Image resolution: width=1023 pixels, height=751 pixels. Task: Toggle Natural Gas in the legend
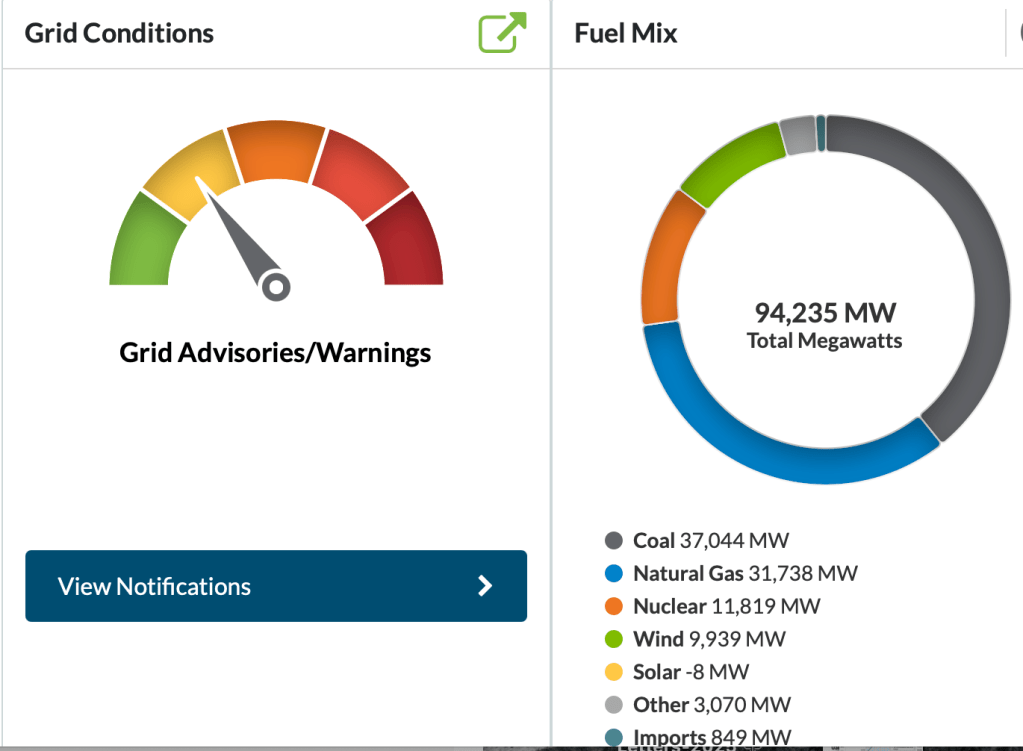pyautogui.click(x=731, y=574)
